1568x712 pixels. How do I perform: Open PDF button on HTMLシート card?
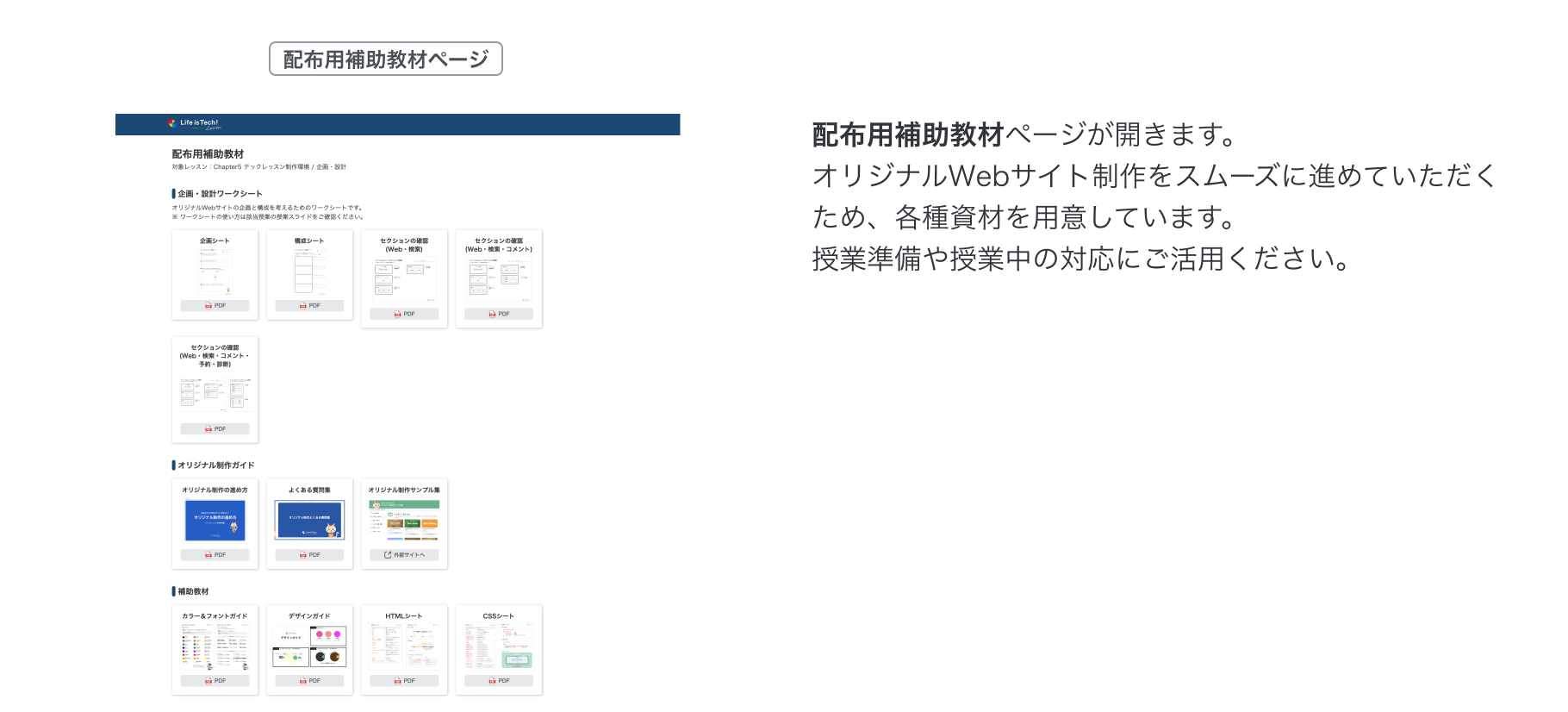coord(404,681)
